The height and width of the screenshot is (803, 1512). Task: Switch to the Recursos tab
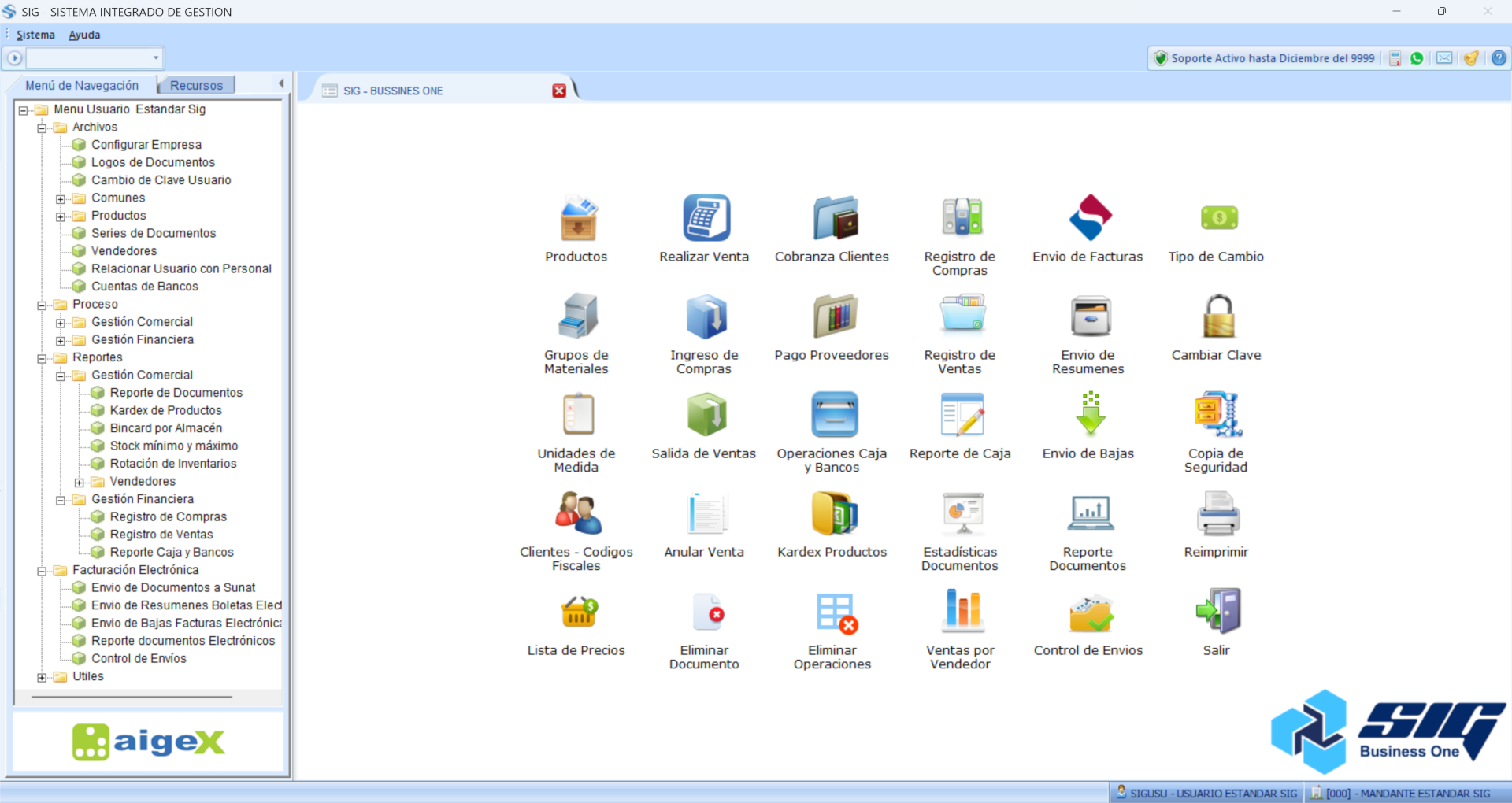coord(196,85)
